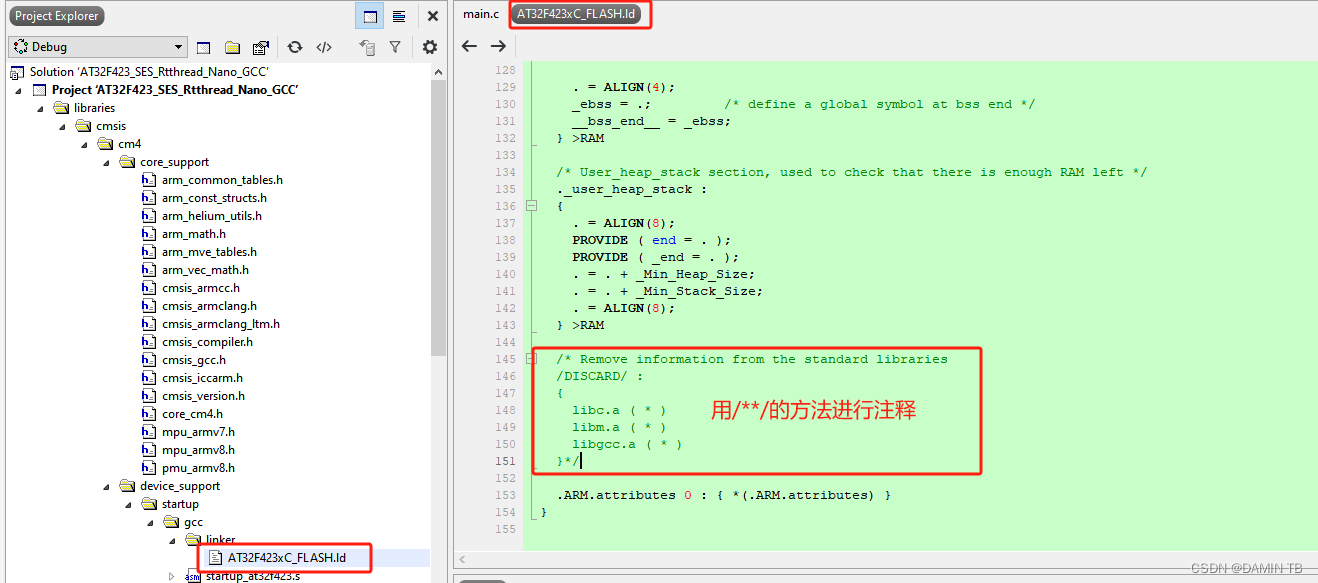Collapse the gcc folder arrow
Screen dimensions: 1318x583
pyautogui.click(x=150, y=522)
